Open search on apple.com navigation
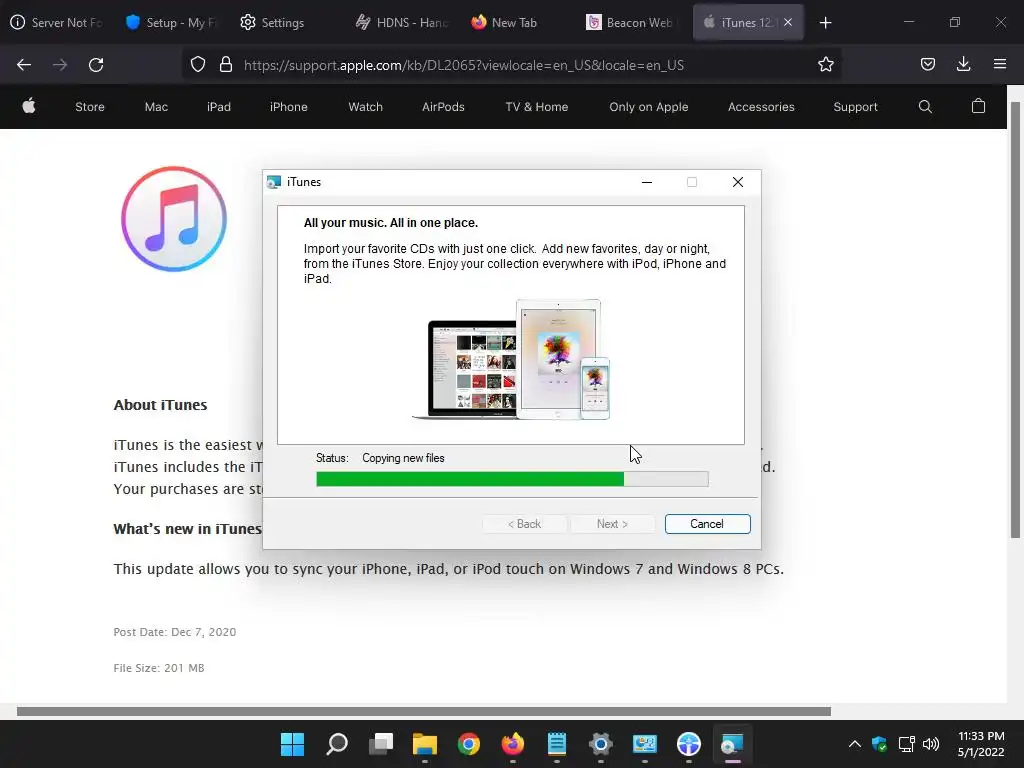Image resolution: width=1024 pixels, height=768 pixels. point(925,106)
